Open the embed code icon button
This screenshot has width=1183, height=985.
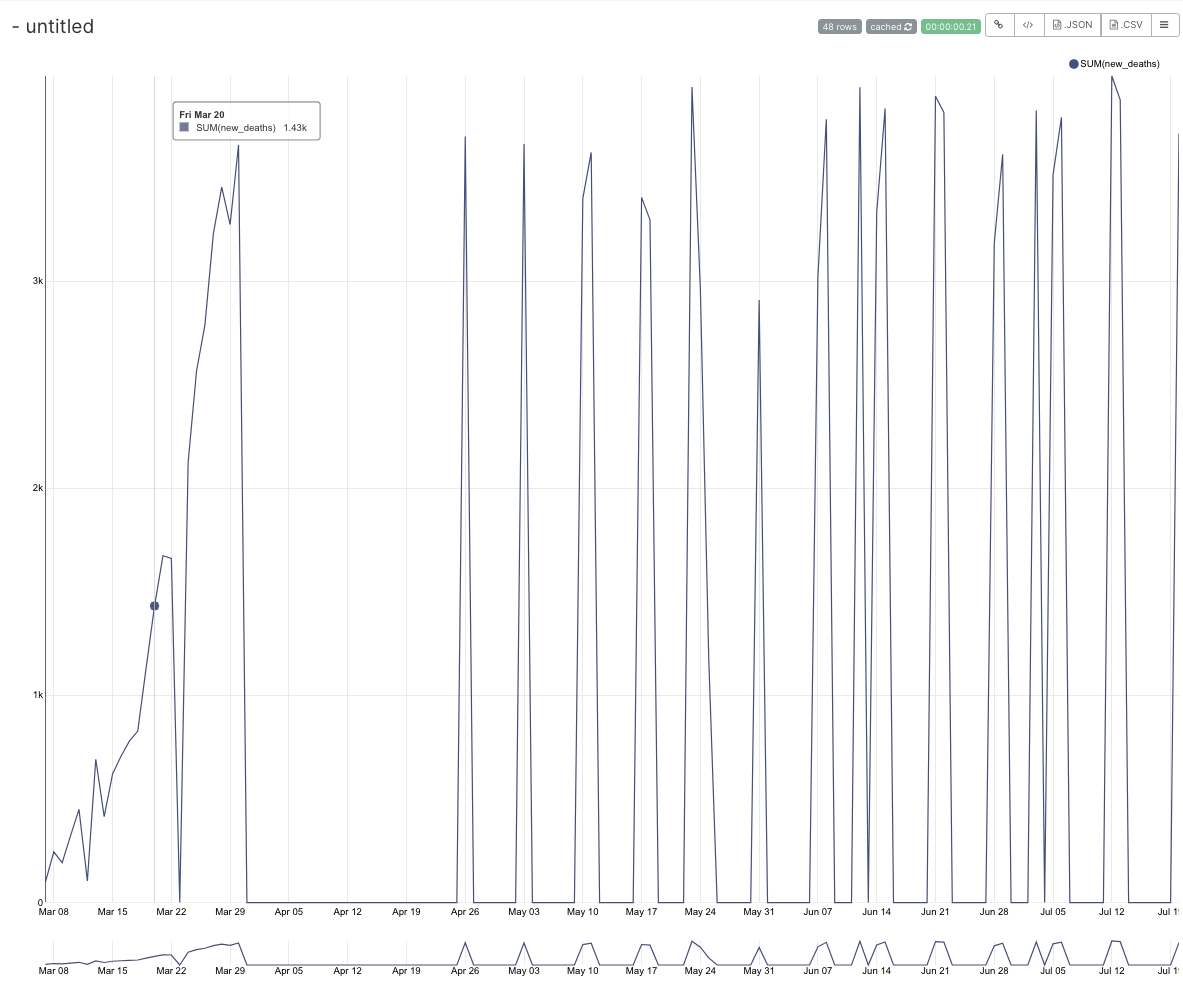click(1028, 25)
